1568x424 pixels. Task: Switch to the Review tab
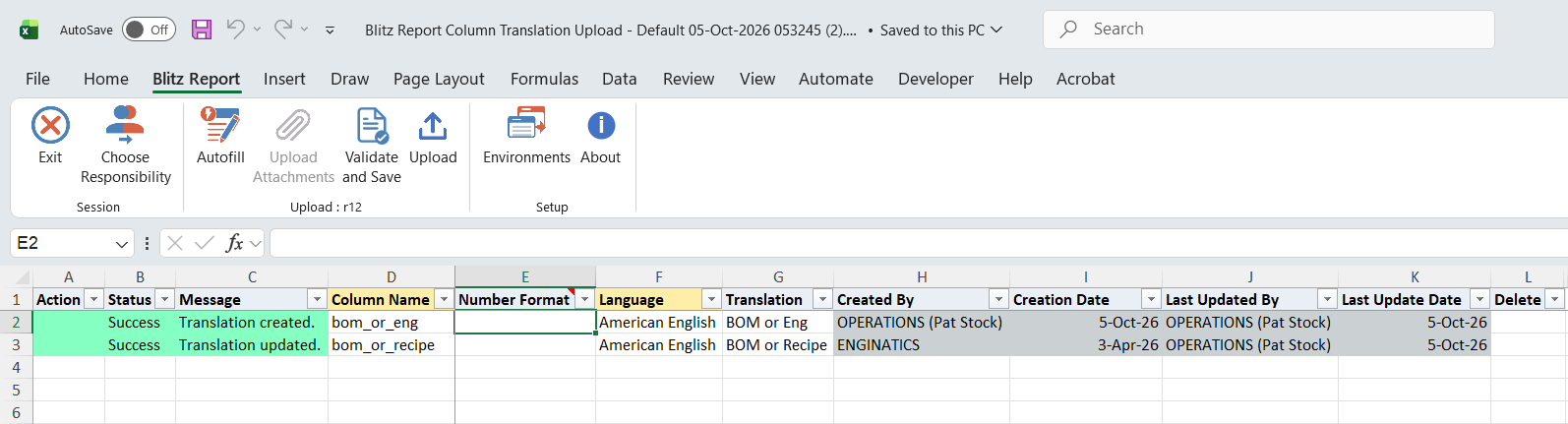pos(689,79)
